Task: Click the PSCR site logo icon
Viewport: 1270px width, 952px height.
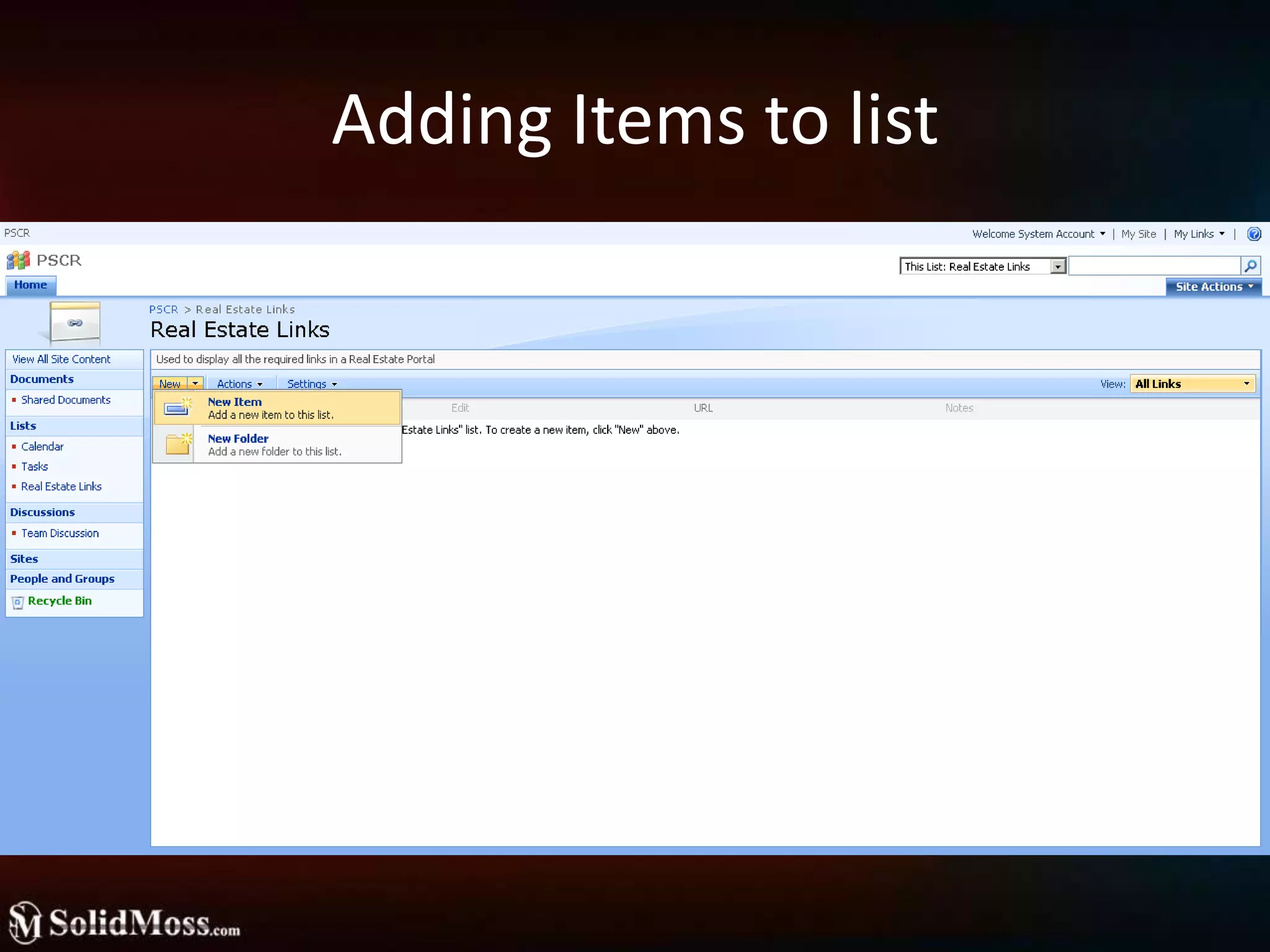Action: pyautogui.click(x=18, y=260)
